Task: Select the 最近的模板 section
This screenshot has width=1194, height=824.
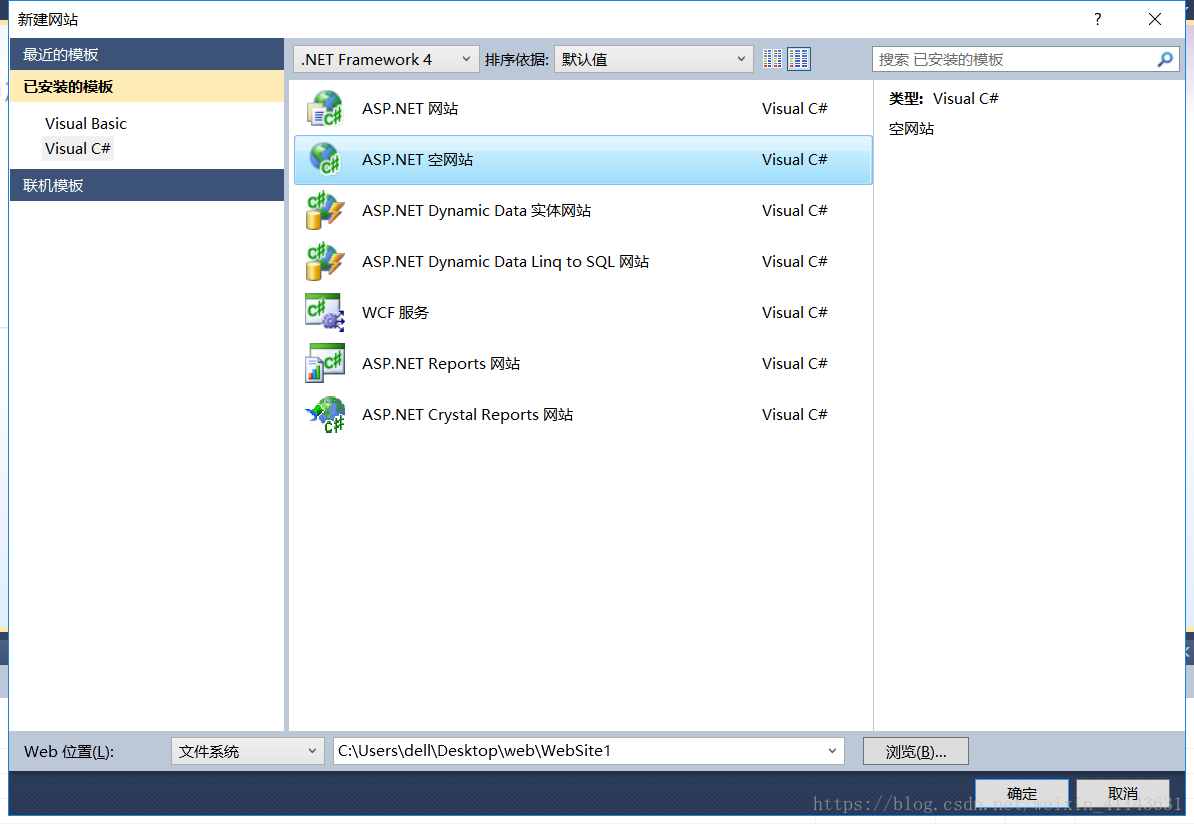Action: tap(147, 55)
